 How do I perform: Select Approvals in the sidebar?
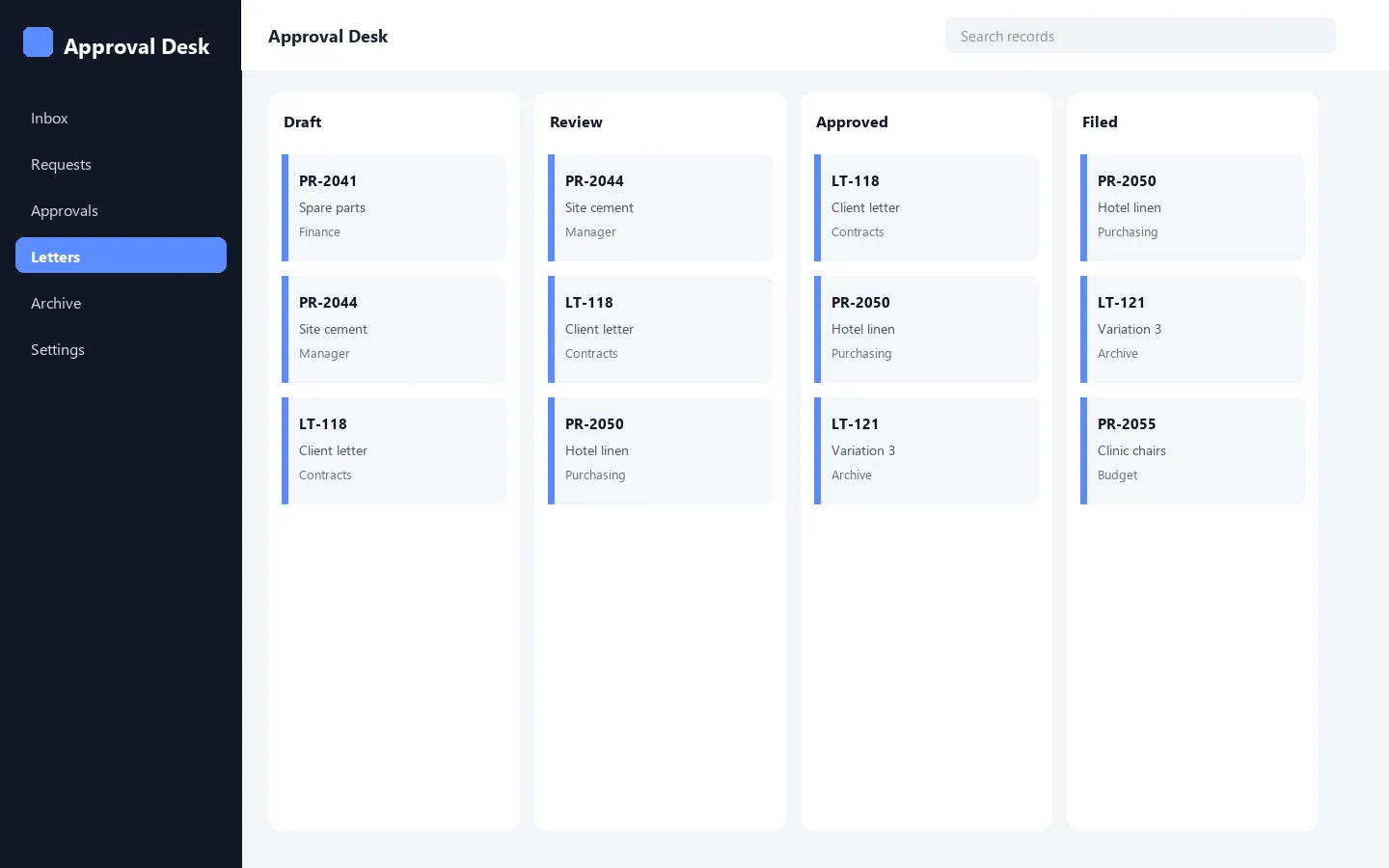coord(121,211)
